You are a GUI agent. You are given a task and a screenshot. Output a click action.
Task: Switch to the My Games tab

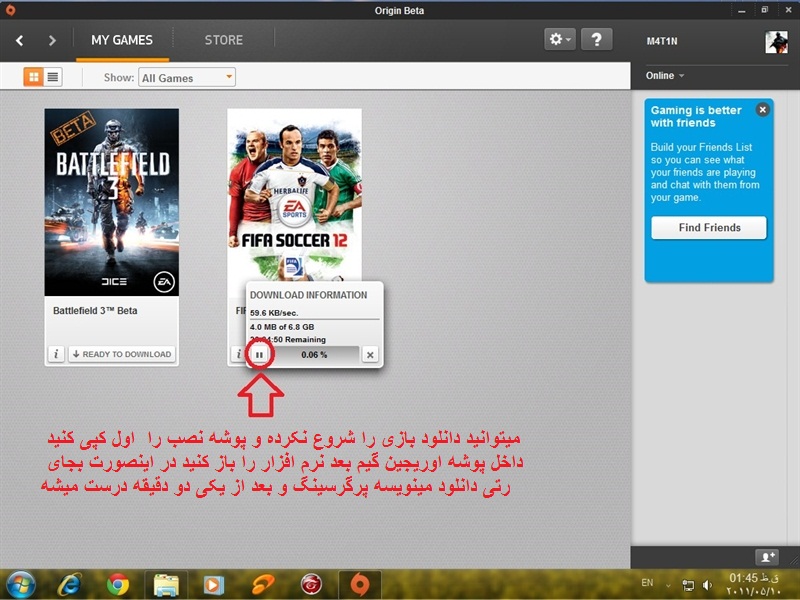coord(122,40)
